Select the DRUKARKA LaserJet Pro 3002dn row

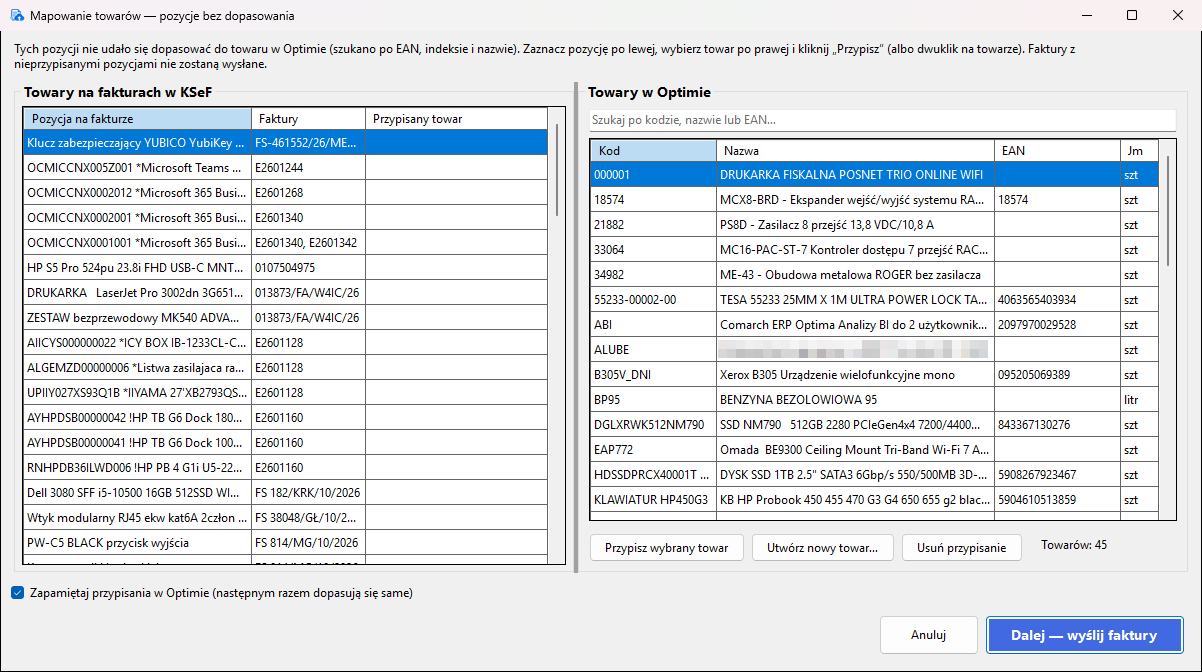(x=286, y=293)
